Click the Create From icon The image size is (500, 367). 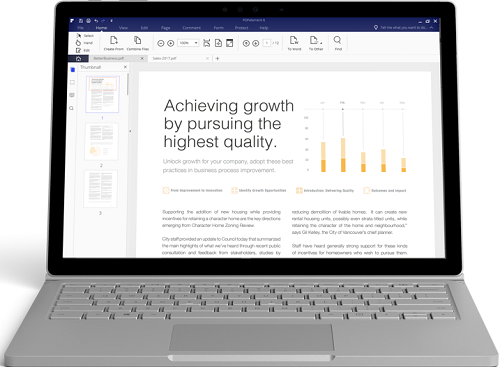point(114,43)
